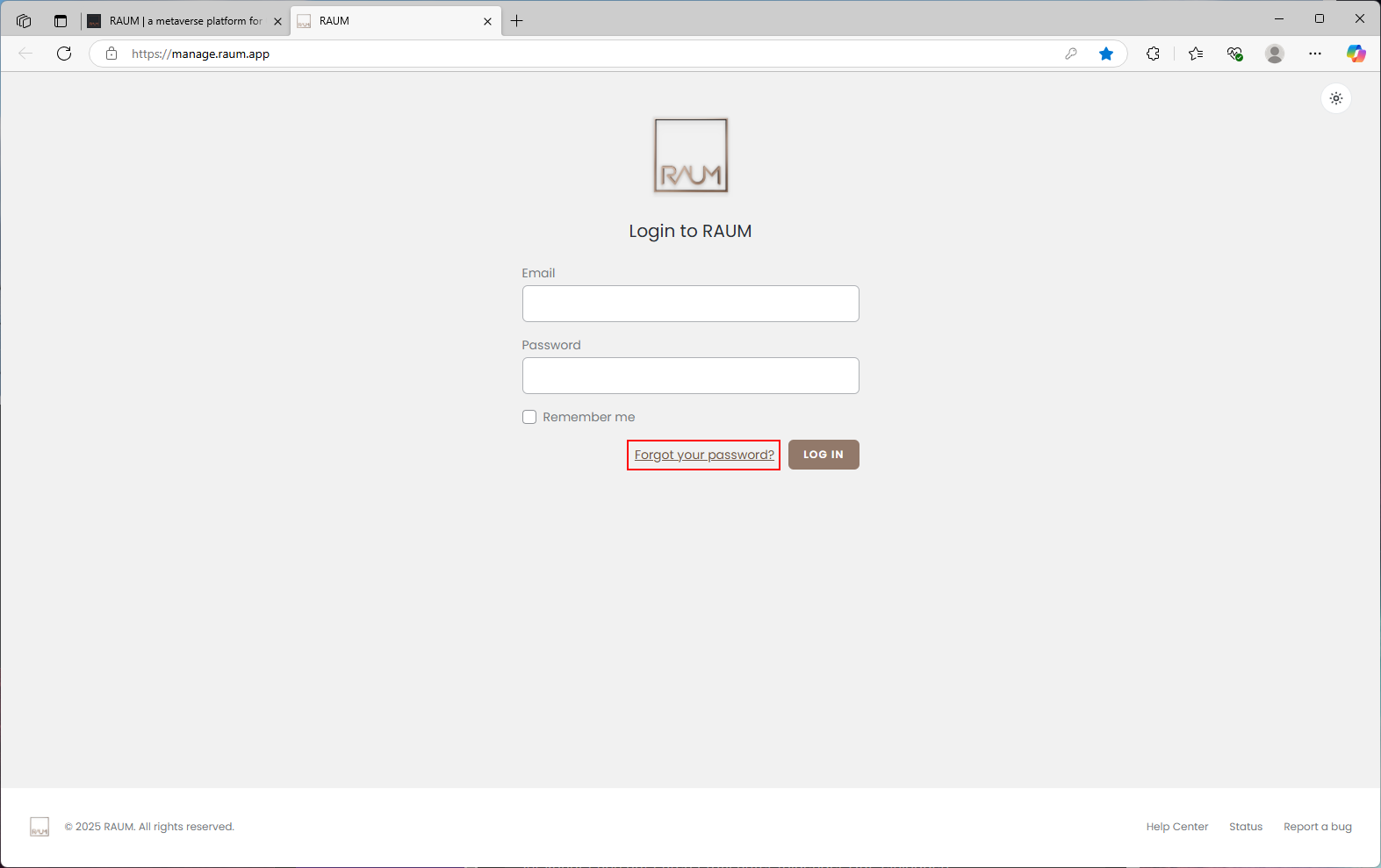Open the browser profile avatar
Screen dimensions: 1381x868
[x=1275, y=54]
